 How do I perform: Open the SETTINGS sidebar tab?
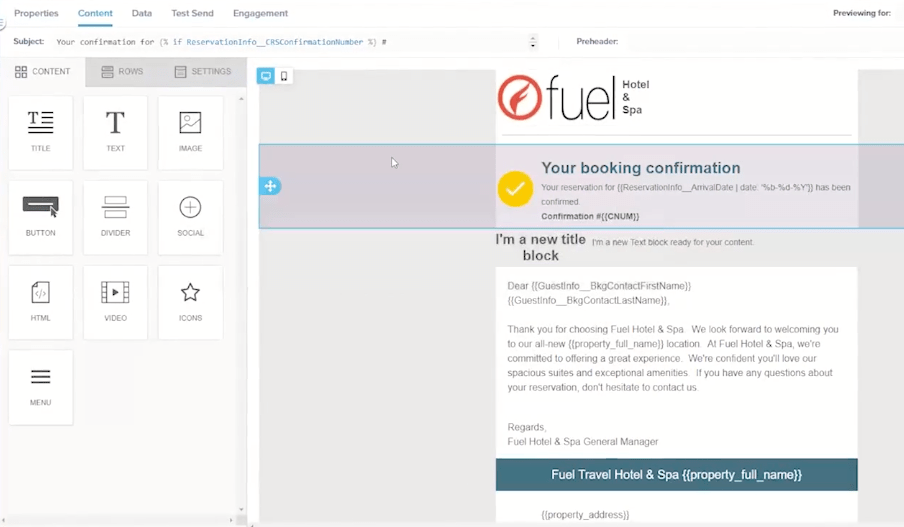click(203, 71)
